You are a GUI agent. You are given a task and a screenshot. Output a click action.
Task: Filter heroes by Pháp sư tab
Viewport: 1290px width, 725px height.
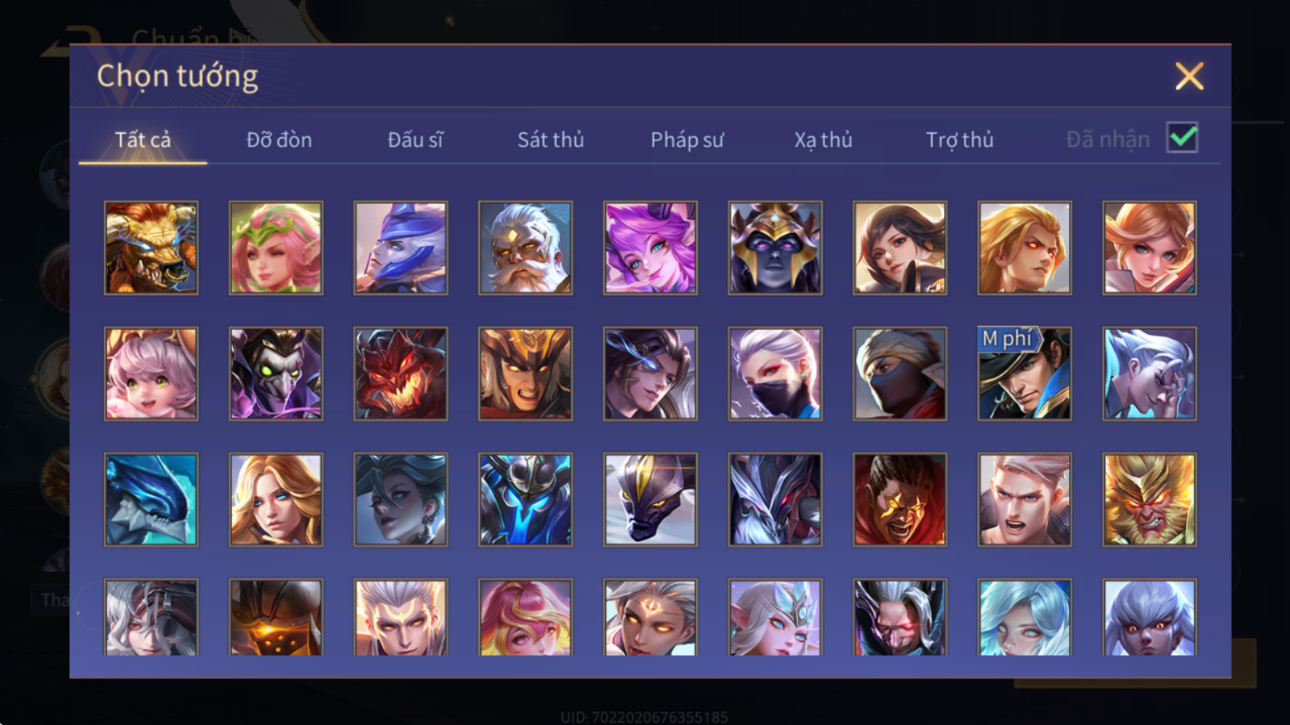coord(687,140)
